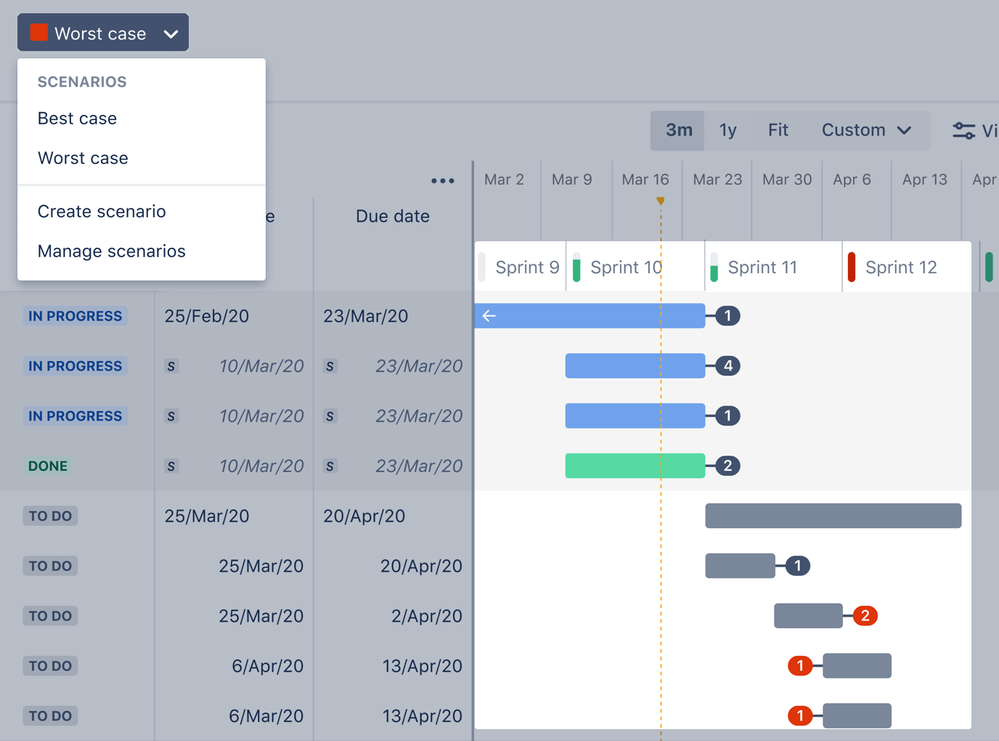Click the Apr 6 date header

(x=852, y=180)
